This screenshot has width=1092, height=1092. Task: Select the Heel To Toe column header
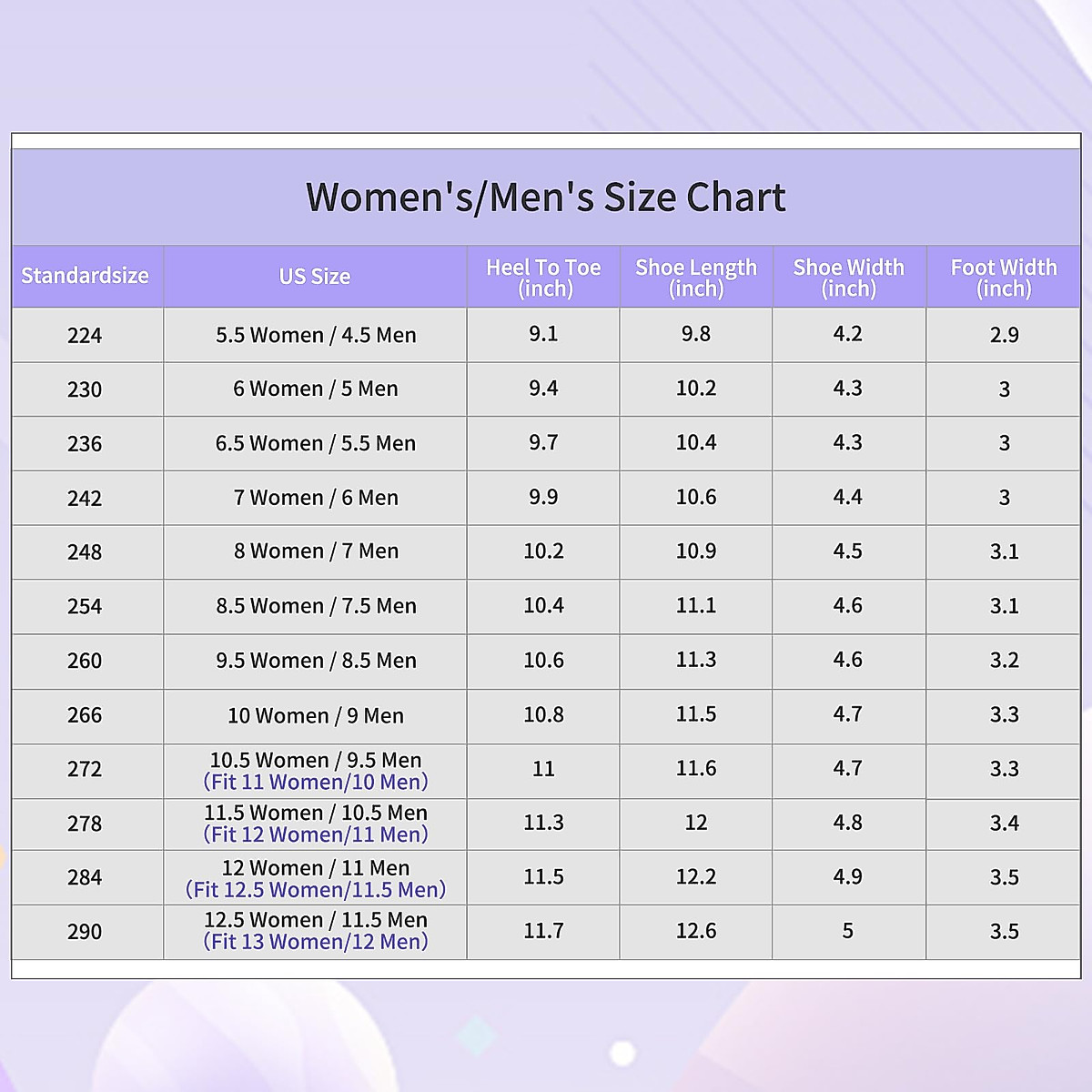click(543, 278)
